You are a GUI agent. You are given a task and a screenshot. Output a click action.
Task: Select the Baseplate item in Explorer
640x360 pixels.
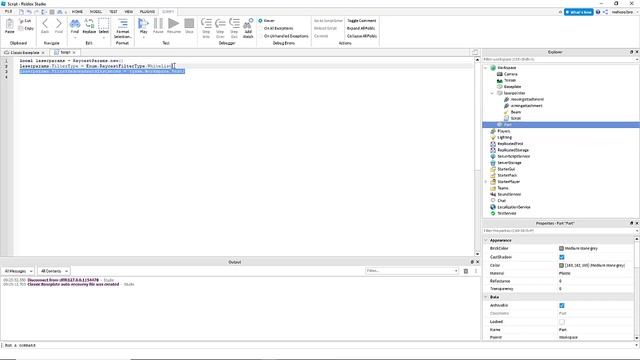pos(512,87)
